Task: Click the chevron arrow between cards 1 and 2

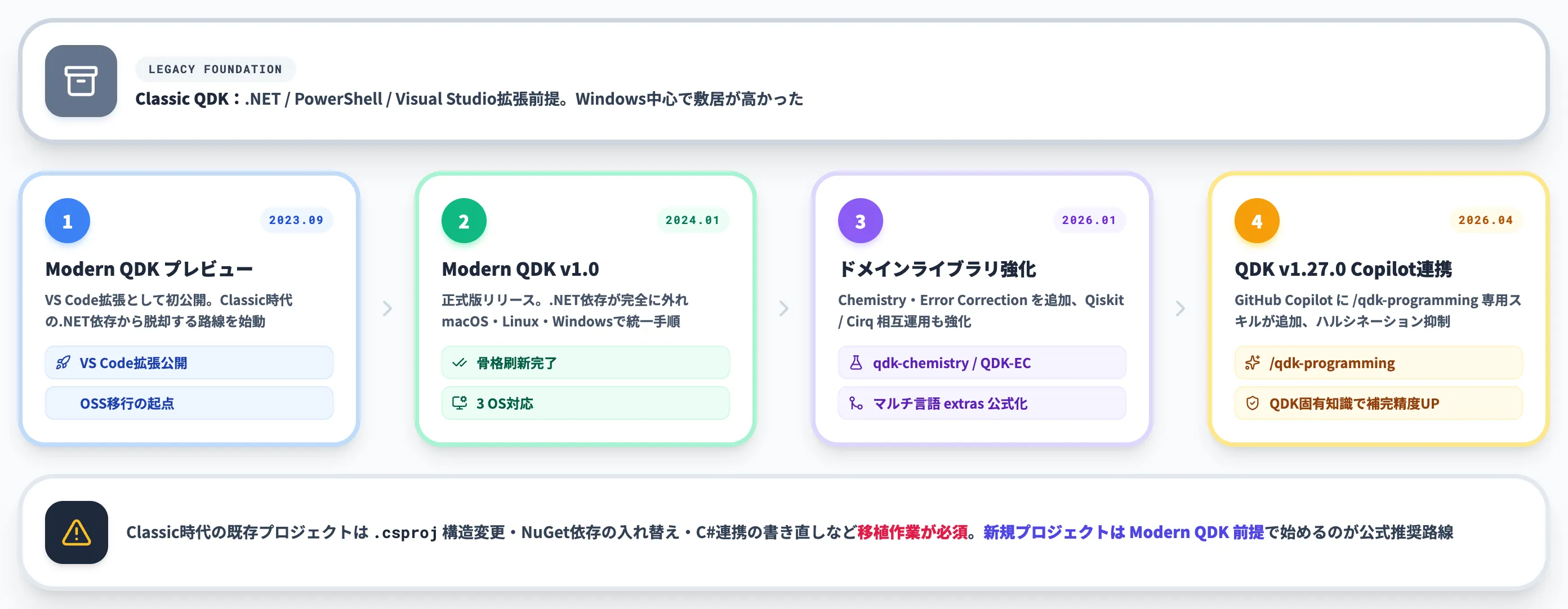Action: point(387,308)
